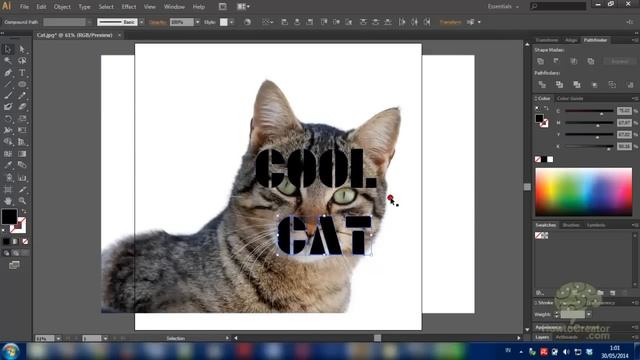Click the Exclude shape mode icon
Screen dimensions: 640x360
[591, 61]
